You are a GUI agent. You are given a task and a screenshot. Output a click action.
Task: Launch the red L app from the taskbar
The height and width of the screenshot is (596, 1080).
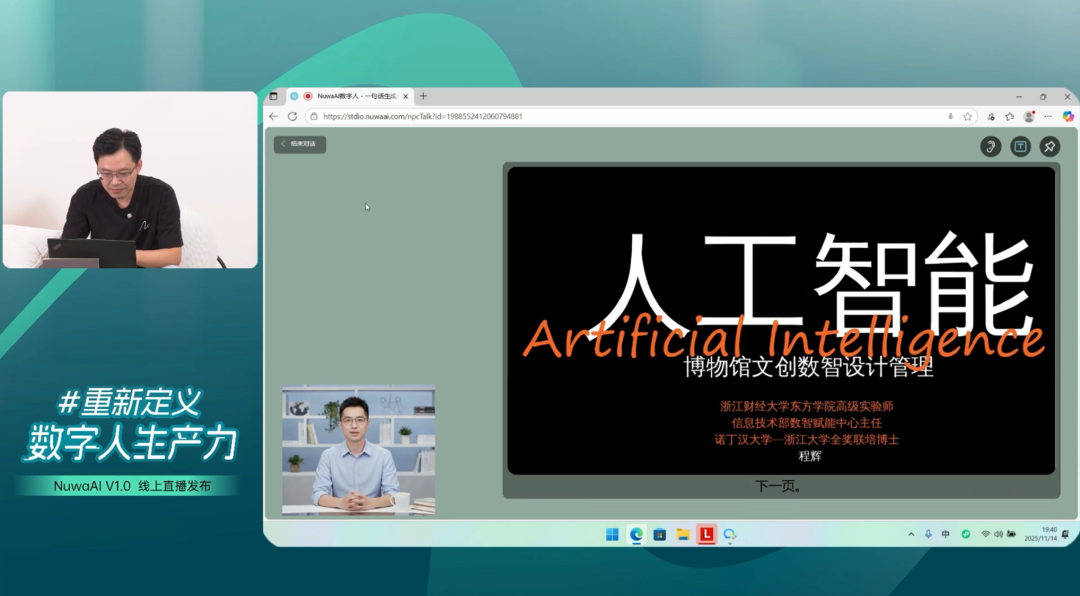707,534
